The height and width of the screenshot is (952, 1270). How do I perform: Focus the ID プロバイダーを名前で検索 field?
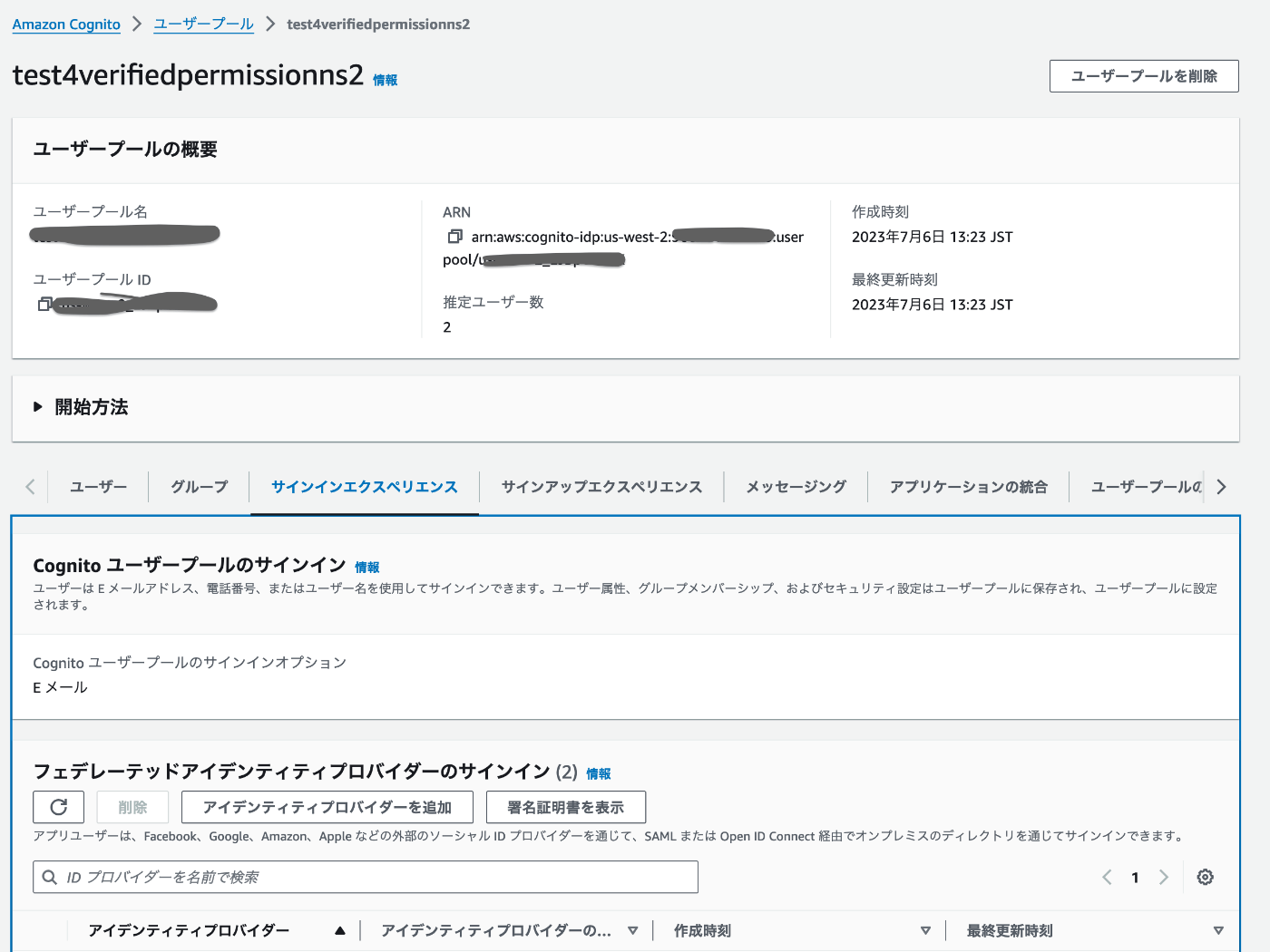[x=366, y=877]
